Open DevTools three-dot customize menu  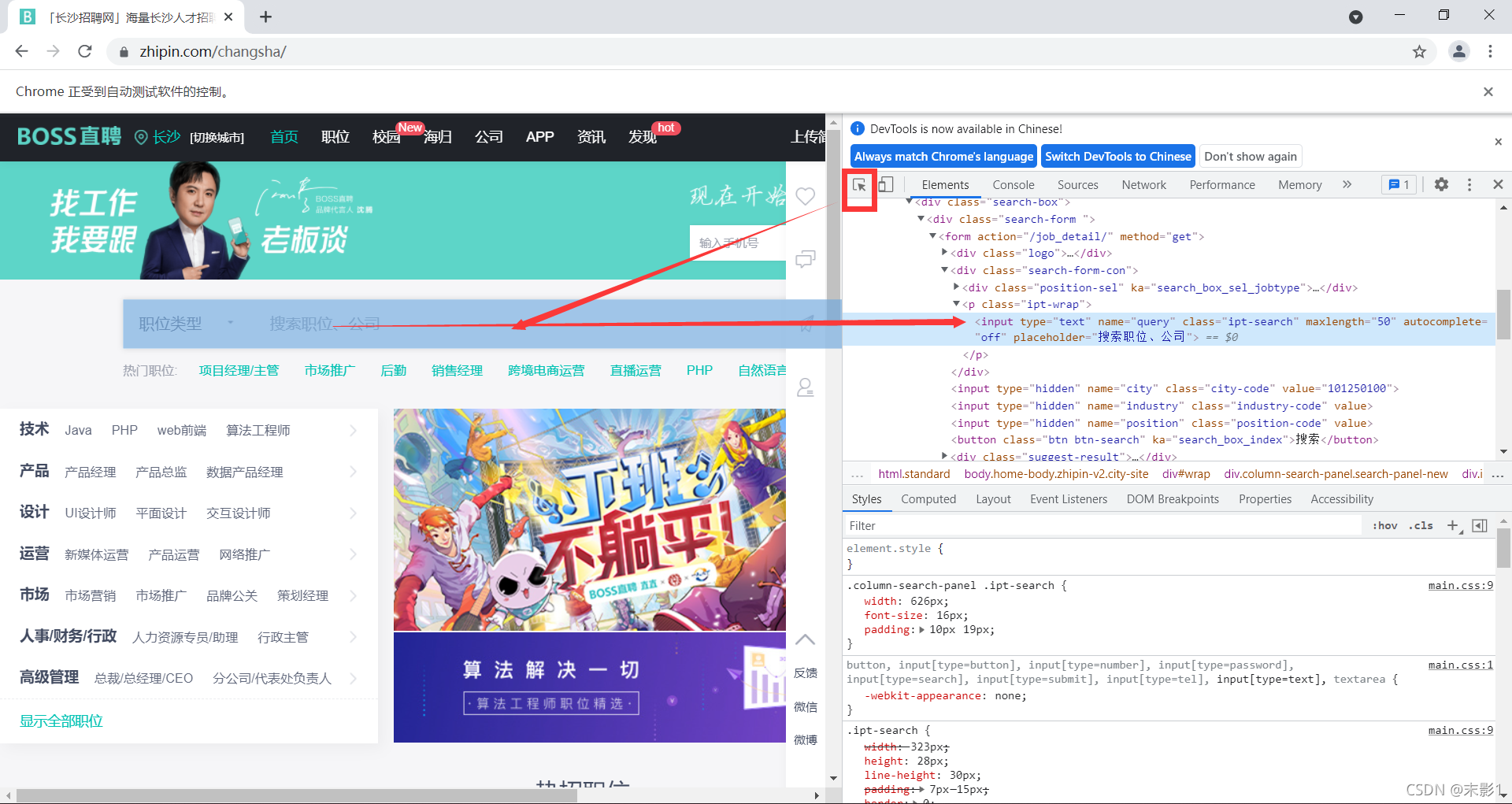point(1469,184)
